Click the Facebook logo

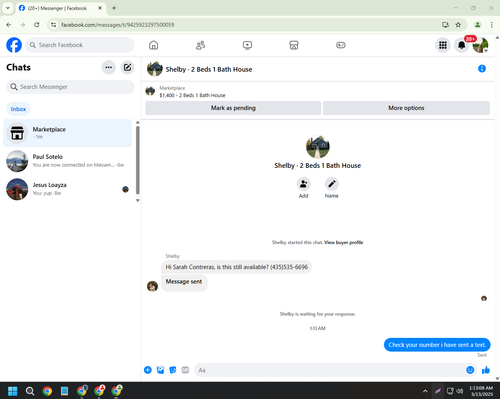(x=14, y=45)
